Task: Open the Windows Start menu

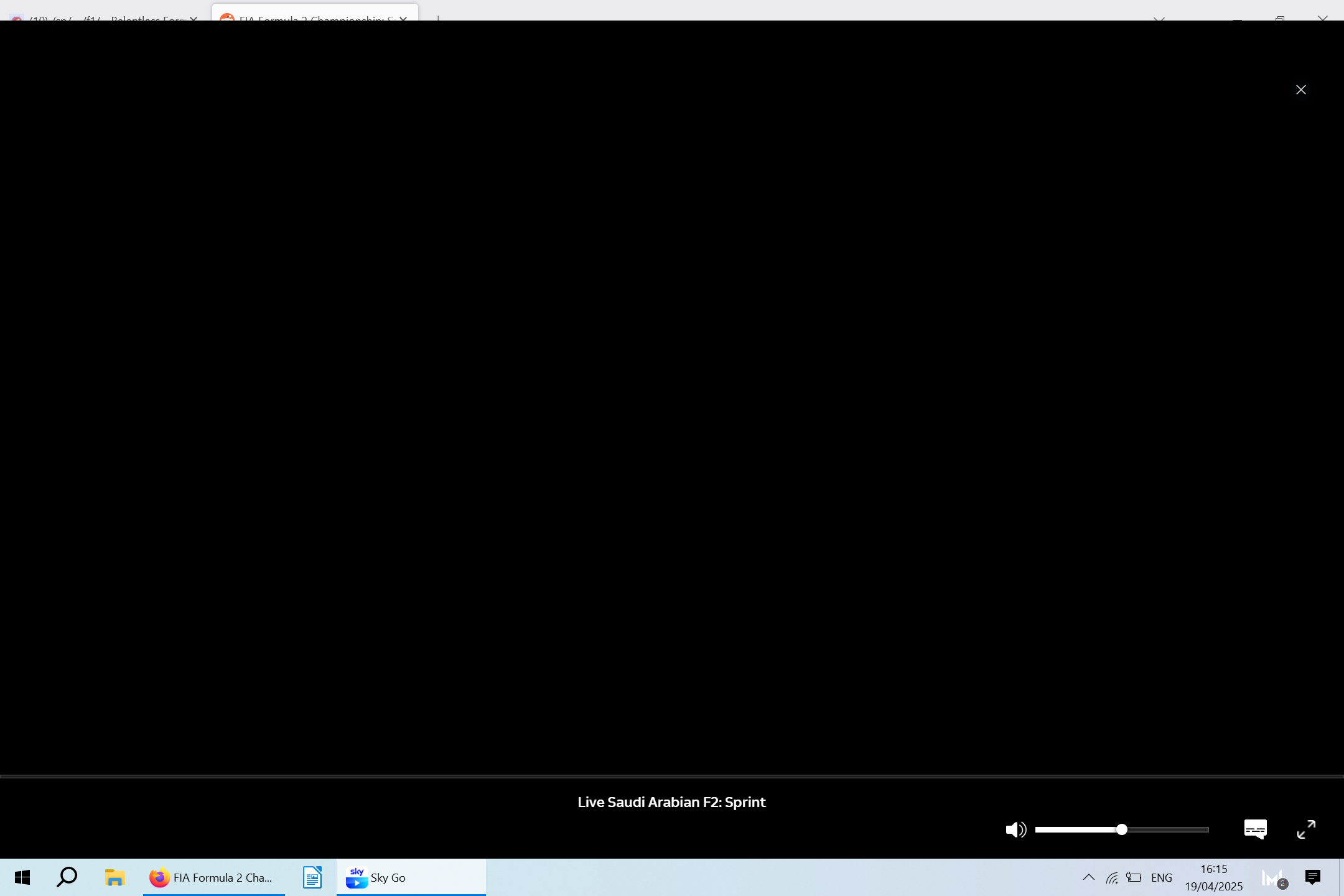Action: pyautogui.click(x=22, y=878)
